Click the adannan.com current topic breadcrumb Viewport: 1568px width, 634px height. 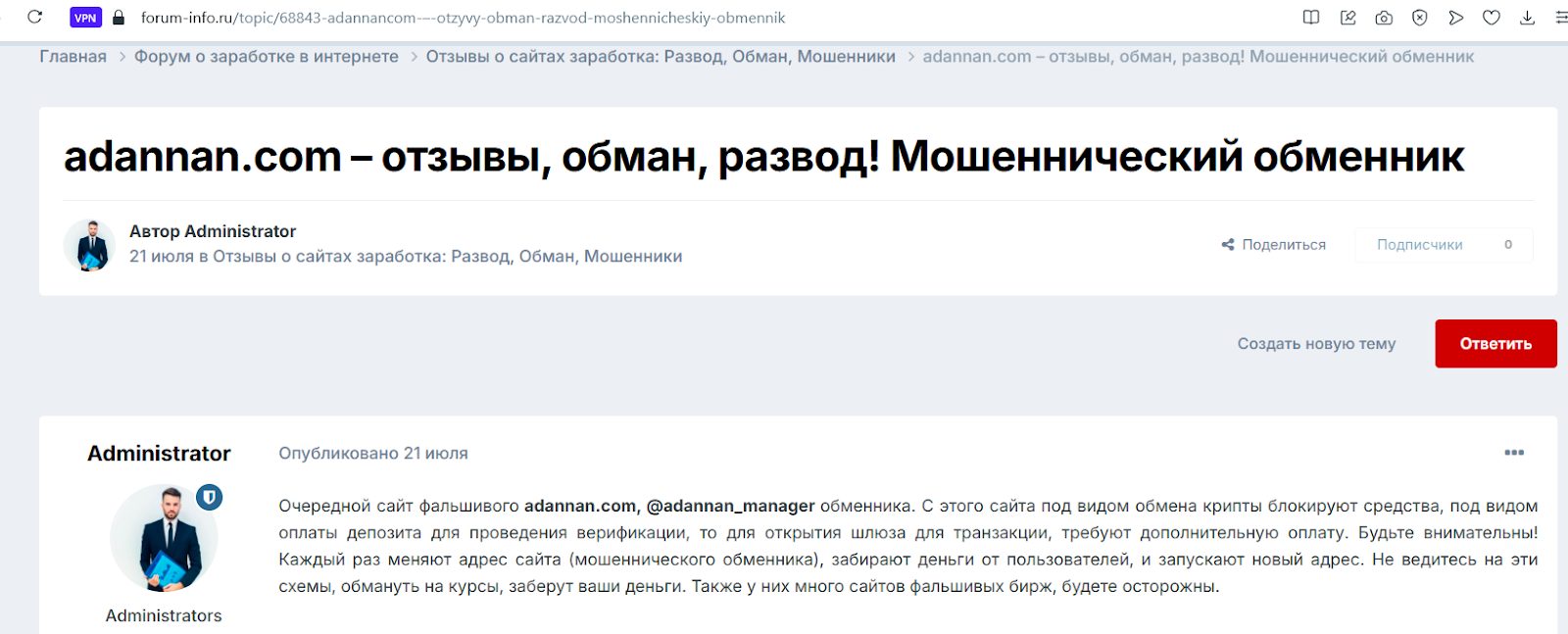pos(1198,57)
